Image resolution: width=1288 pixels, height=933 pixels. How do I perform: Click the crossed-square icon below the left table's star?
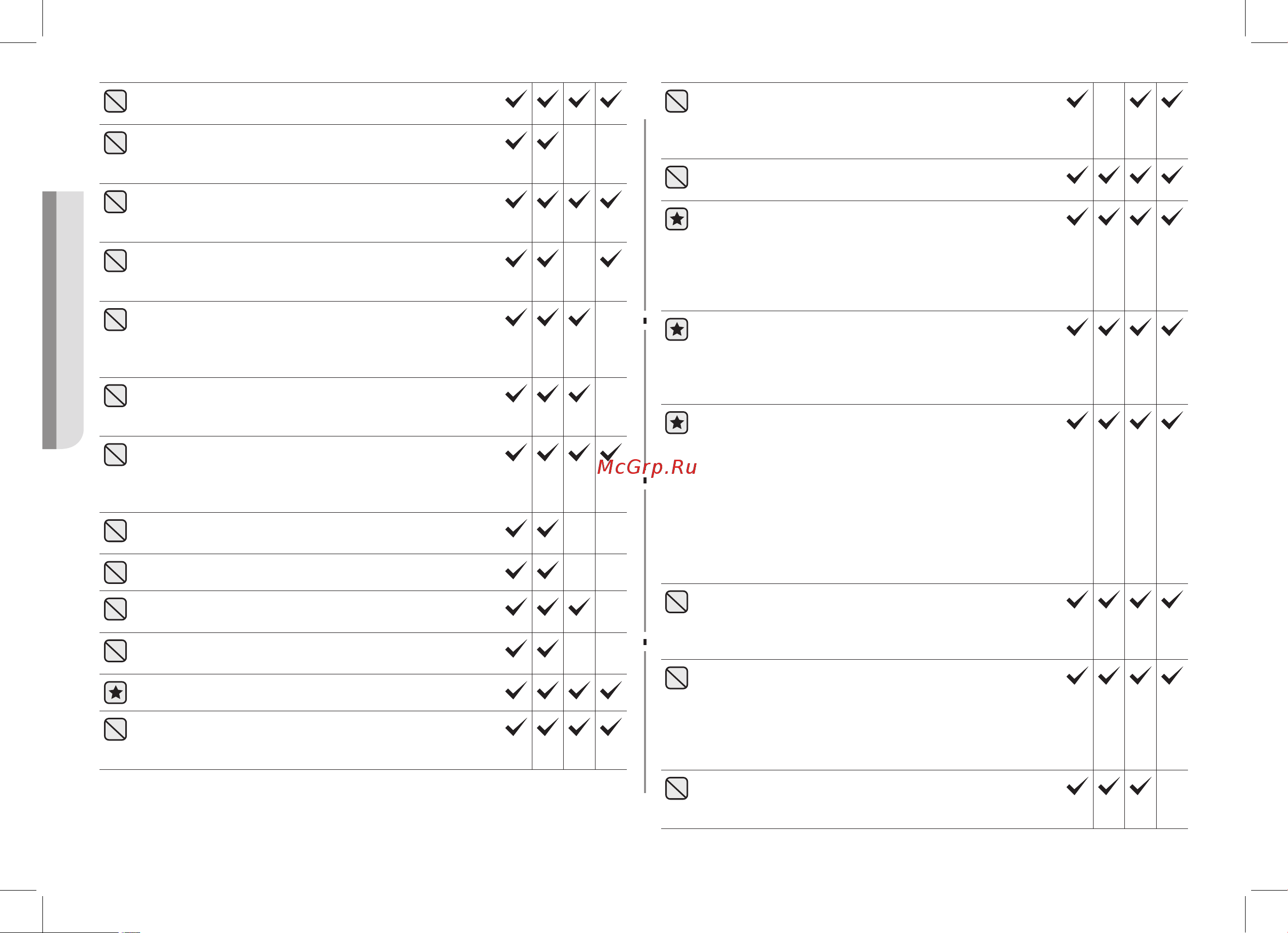point(115,729)
